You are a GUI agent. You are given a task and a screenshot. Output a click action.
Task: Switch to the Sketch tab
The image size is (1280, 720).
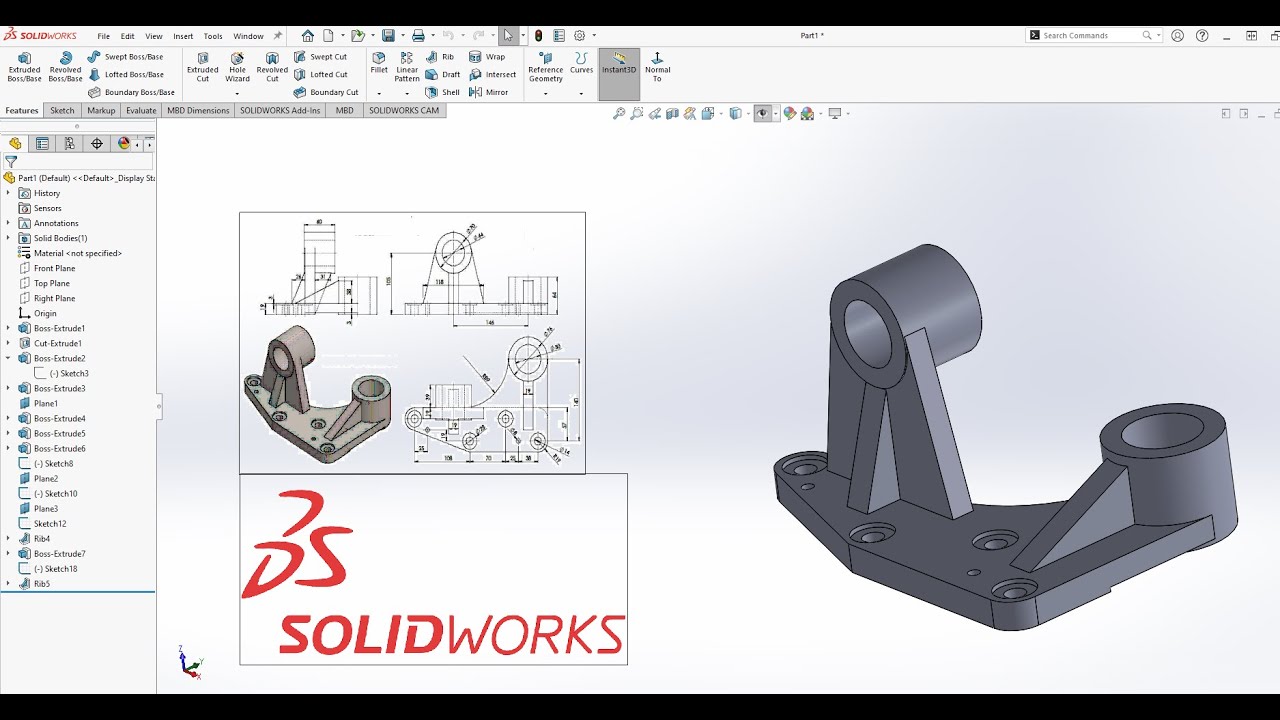(x=62, y=110)
